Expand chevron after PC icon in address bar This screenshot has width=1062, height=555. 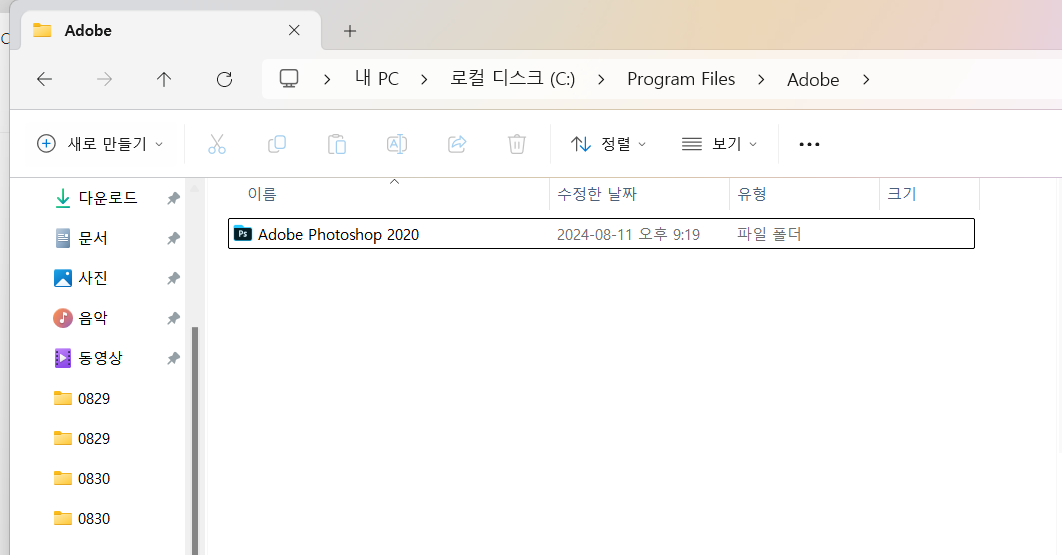click(x=327, y=79)
